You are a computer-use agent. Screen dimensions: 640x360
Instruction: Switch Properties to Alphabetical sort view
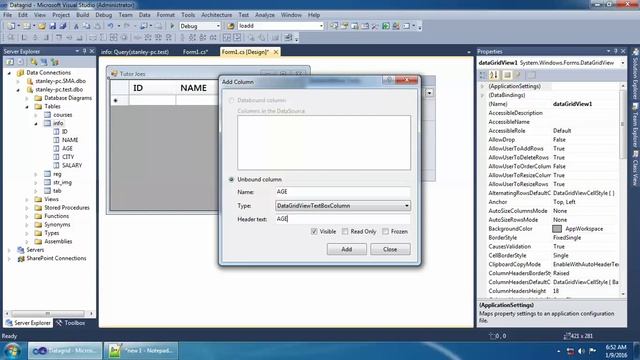point(494,75)
